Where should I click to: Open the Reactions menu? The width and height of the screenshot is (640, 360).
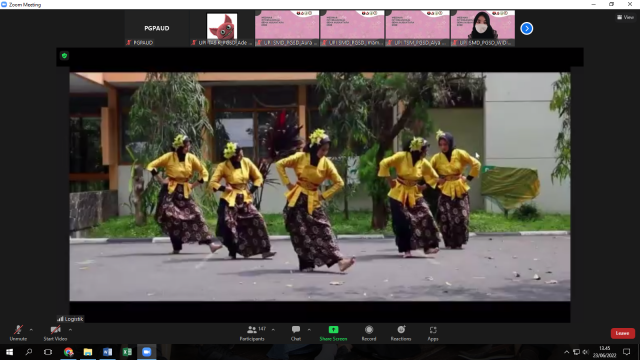pos(401,333)
